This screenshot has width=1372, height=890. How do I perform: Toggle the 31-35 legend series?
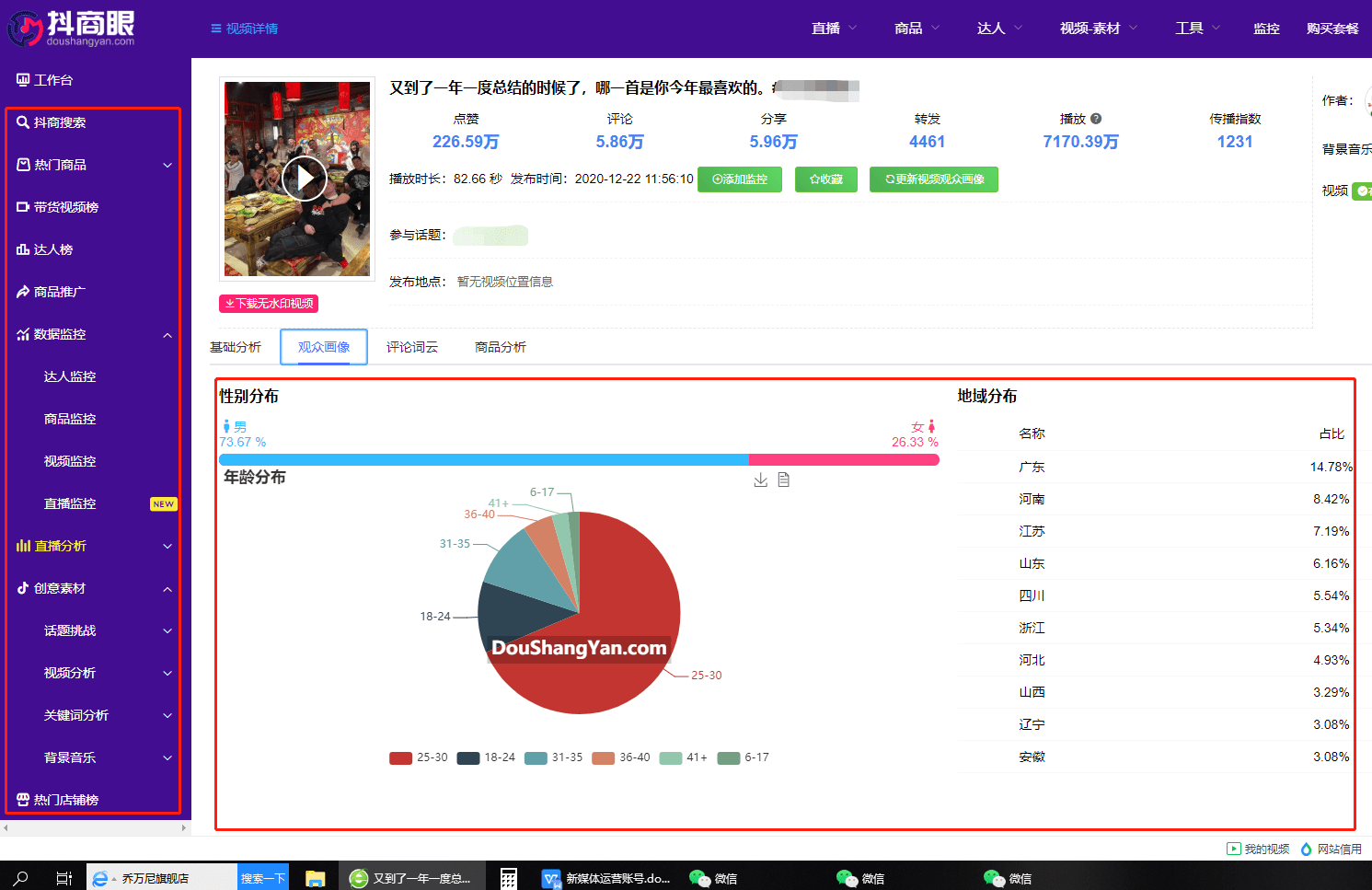tap(554, 757)
